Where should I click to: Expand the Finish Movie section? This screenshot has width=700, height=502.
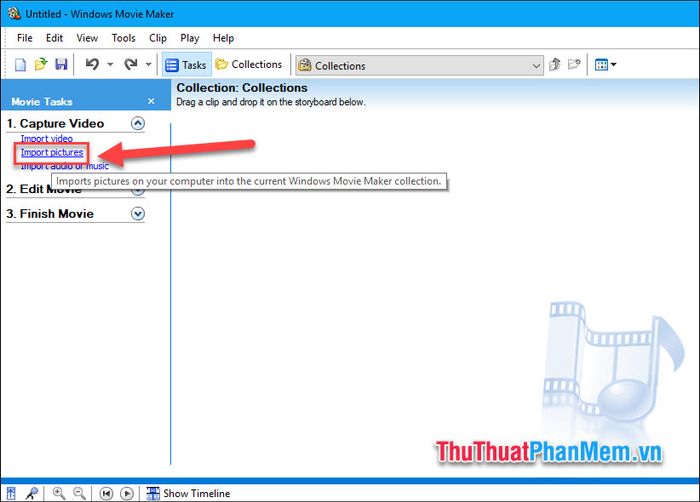[x=138, y=214]
